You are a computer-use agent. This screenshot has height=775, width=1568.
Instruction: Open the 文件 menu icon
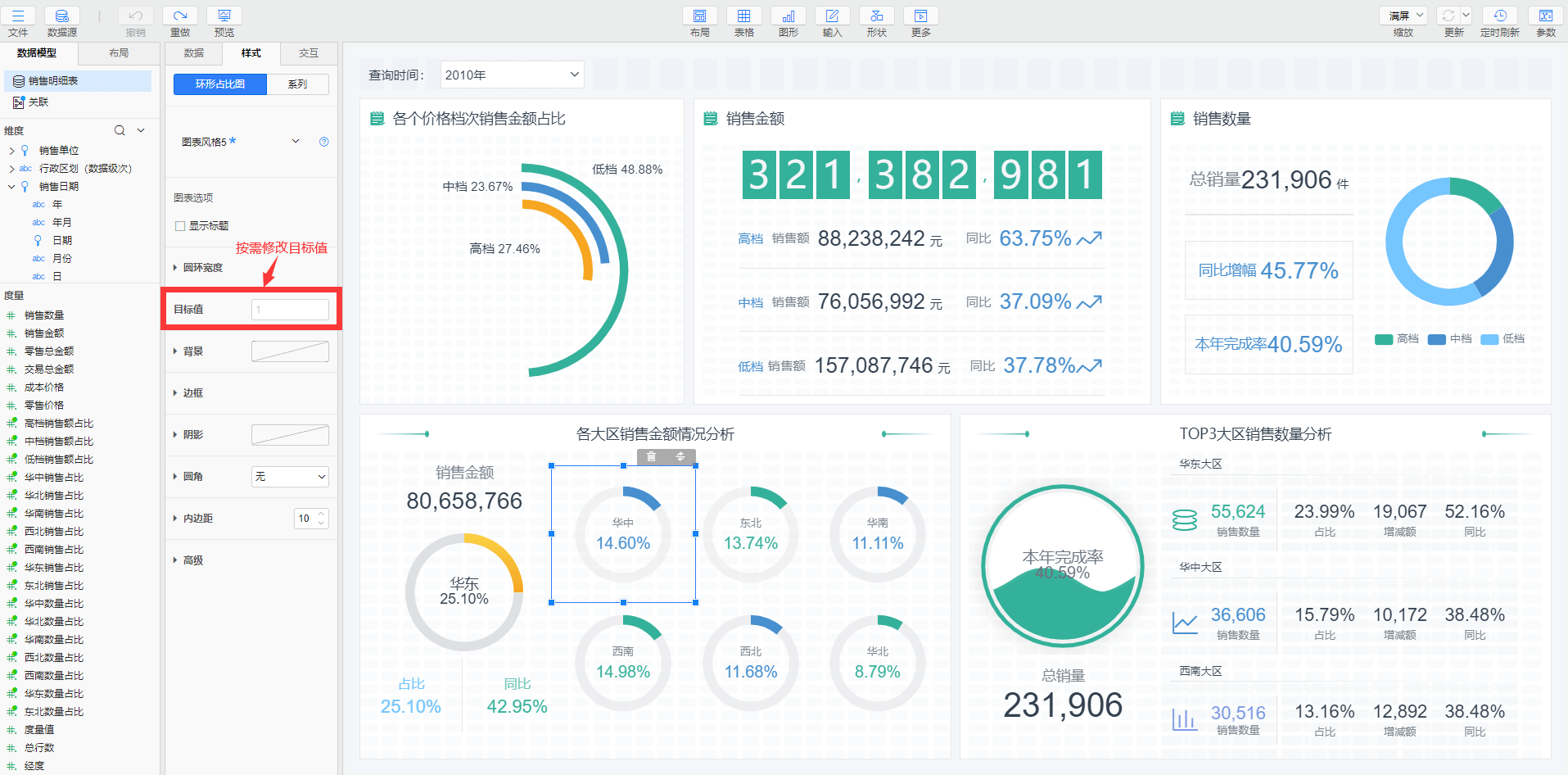tap(18, 16)
